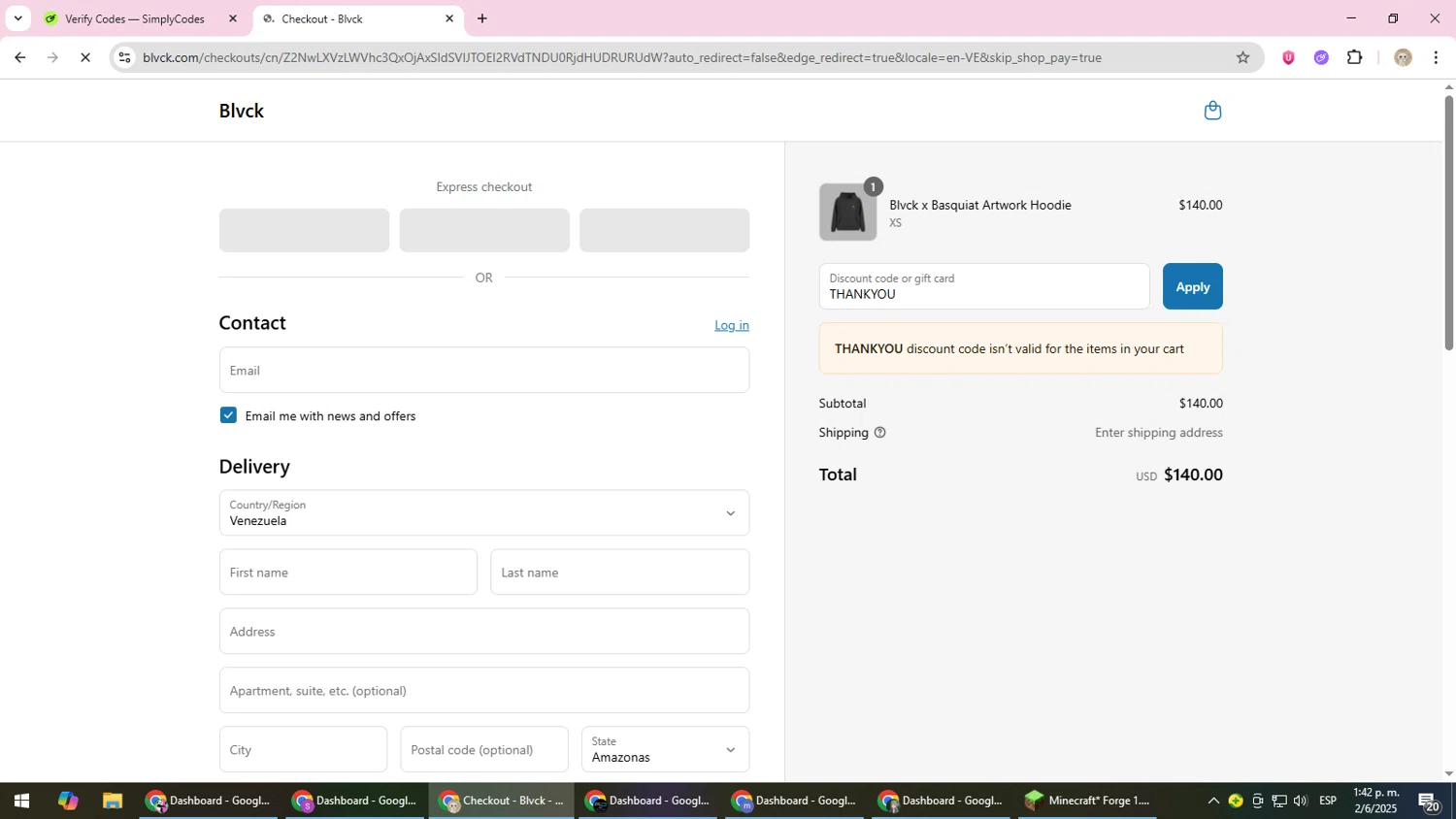The width and height of the screenshot is (1456, 819).
Task: Bookmark this page with the star icon
Action: point(1242,57)
